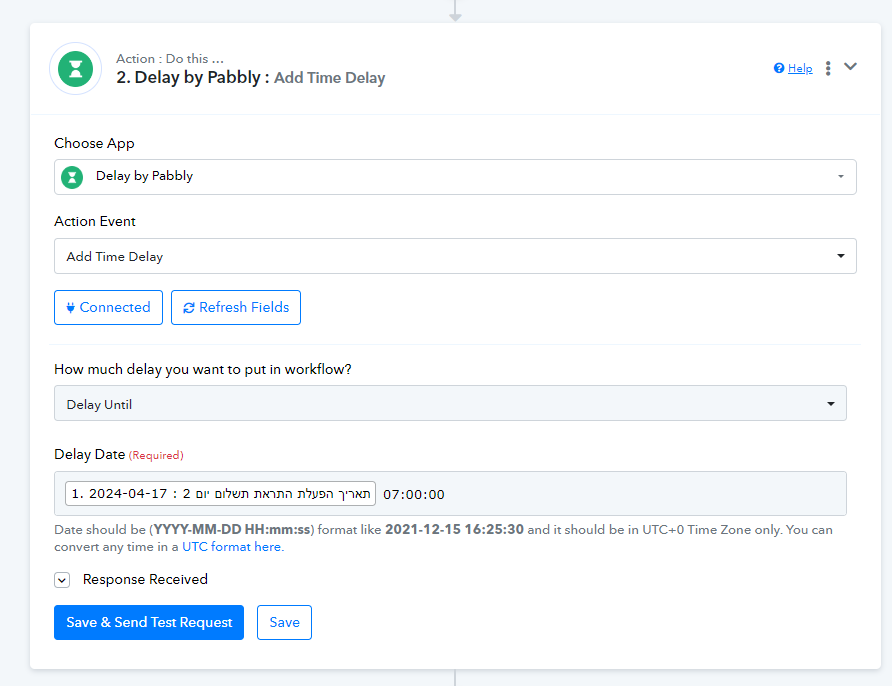Viewport: 892px width, 686px height.
Task: Click the Action : Do this ... label
Action: point(170,59)
